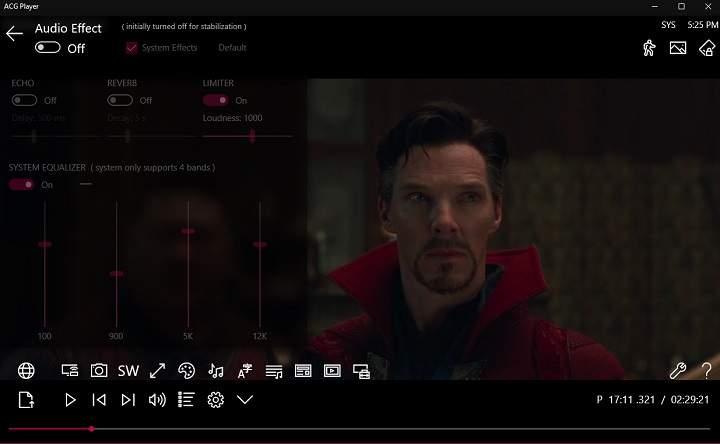
Task: Open the wrench tools icon
Action: click(678, 371)
